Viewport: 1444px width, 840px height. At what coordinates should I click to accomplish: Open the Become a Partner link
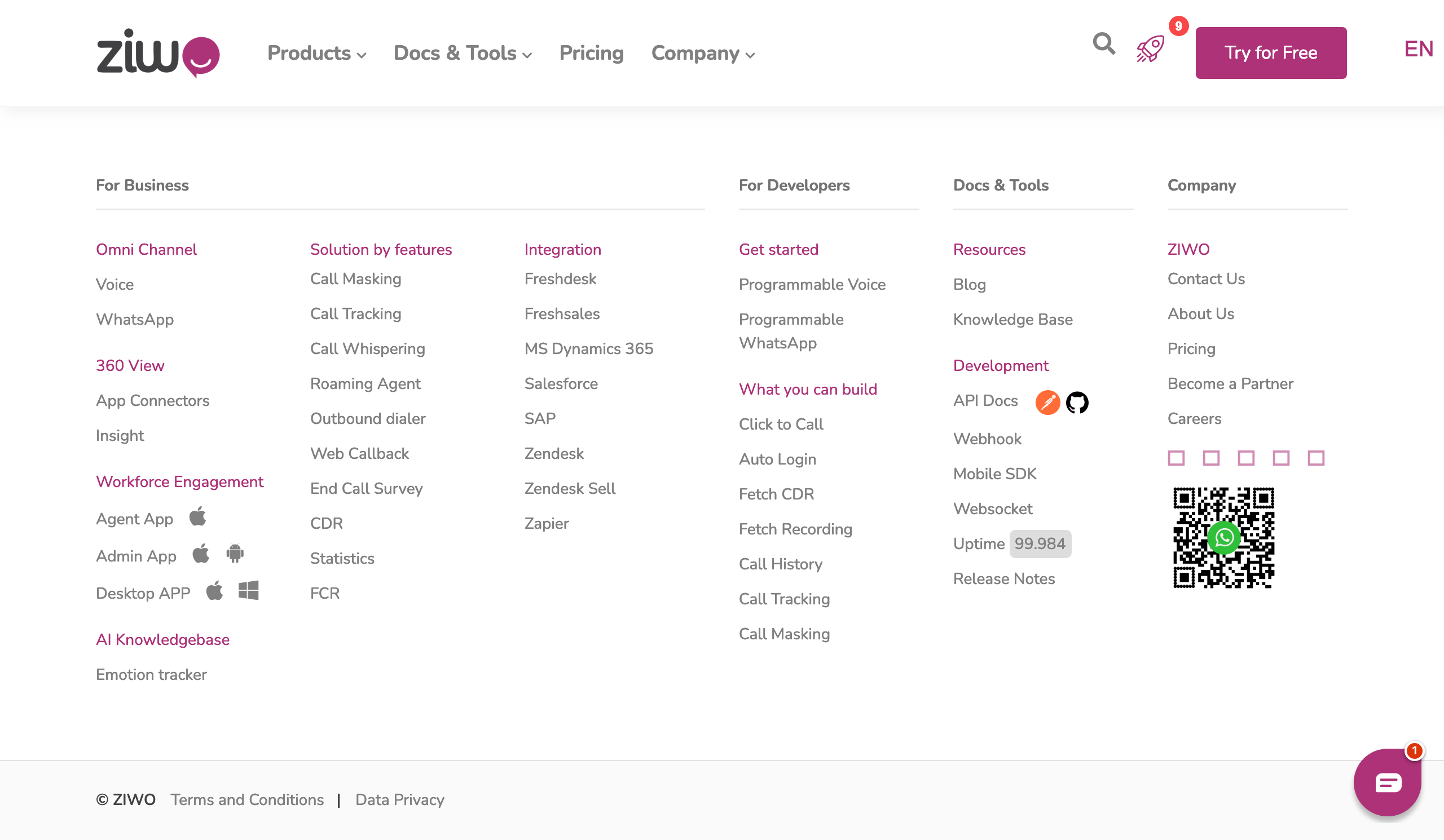click(x=1230, y=384)
